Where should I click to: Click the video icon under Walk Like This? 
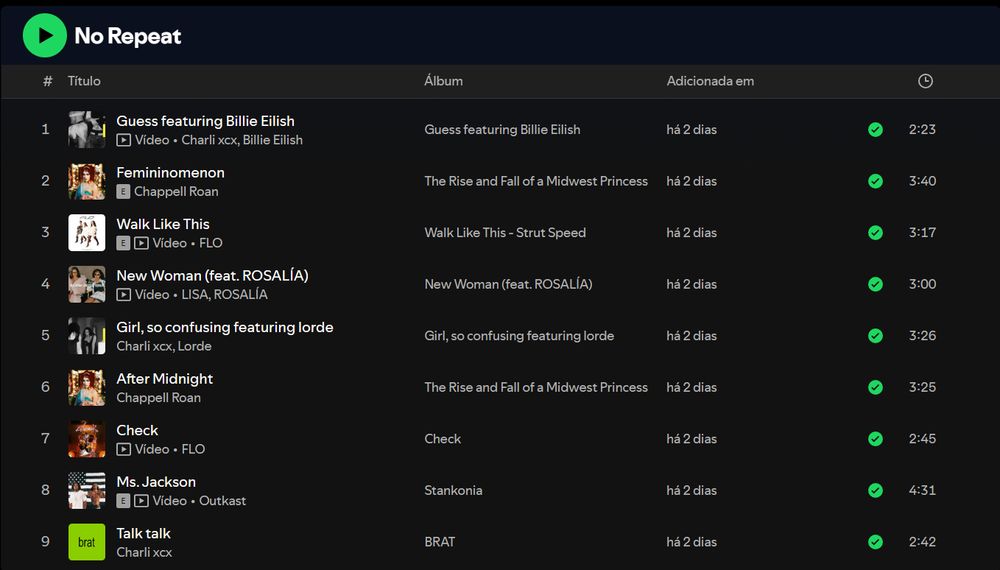(142, 243)
